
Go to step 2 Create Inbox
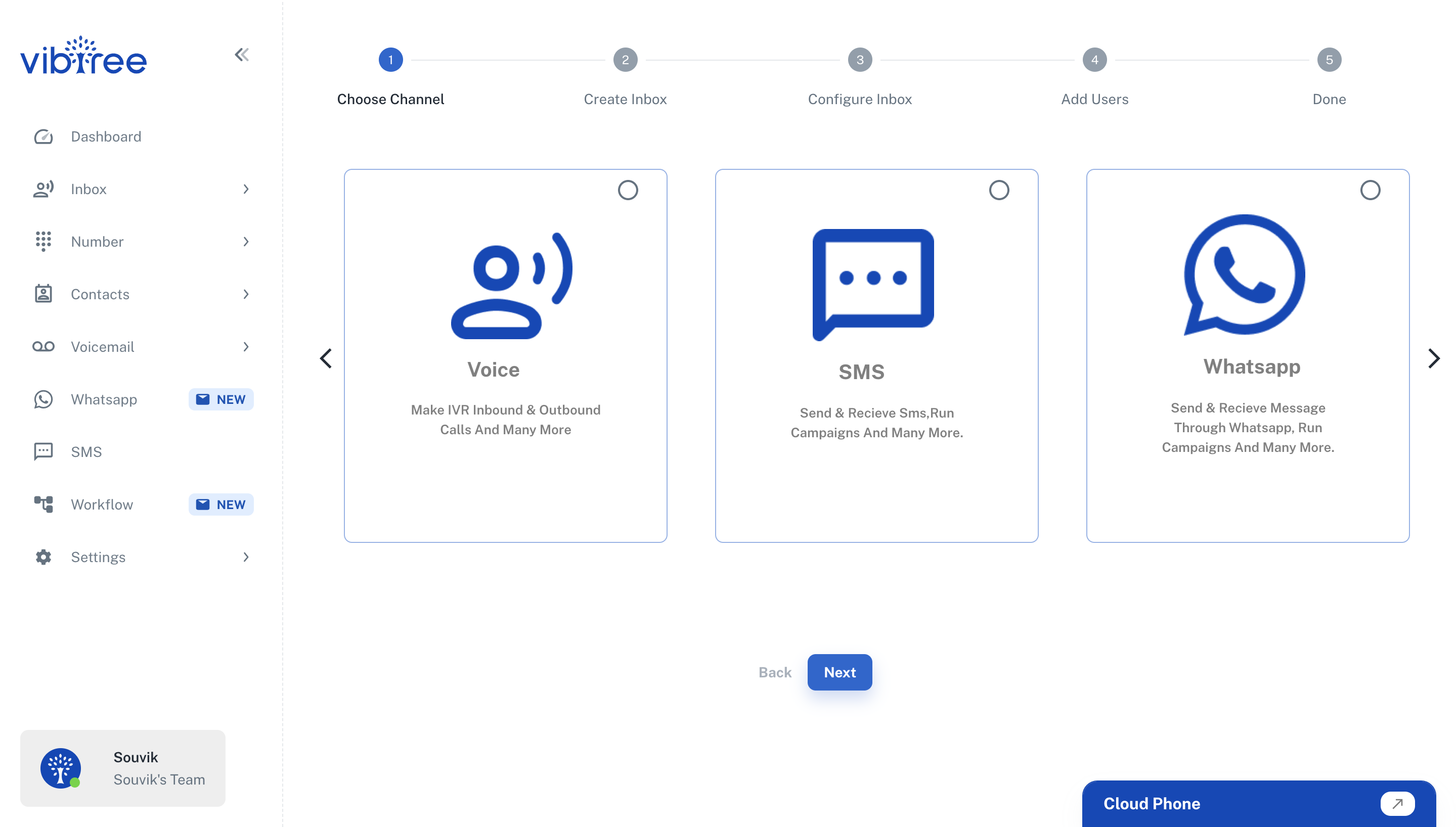pyautogui.click(x=625, y=60)
